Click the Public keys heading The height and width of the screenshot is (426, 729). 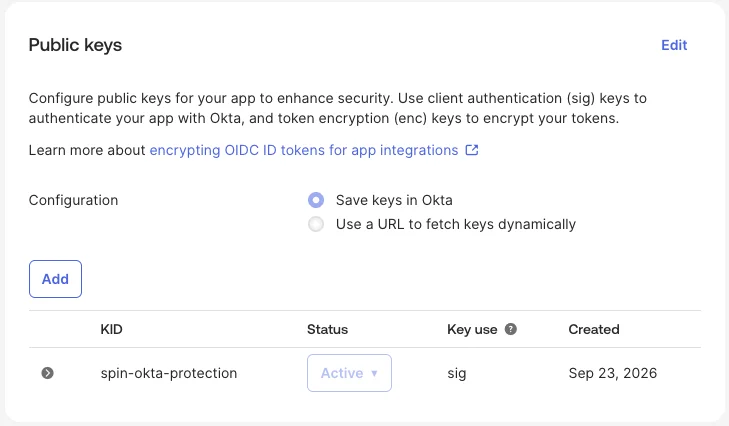75,45
